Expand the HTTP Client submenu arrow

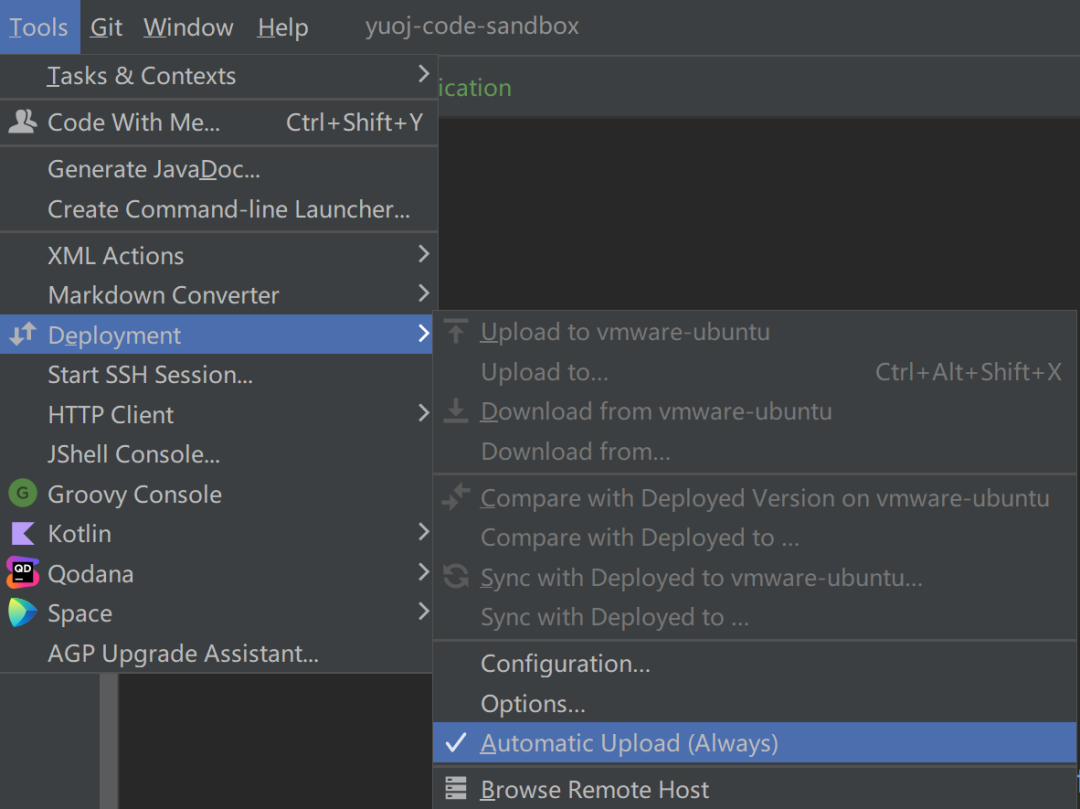click(x=424, y=413)
